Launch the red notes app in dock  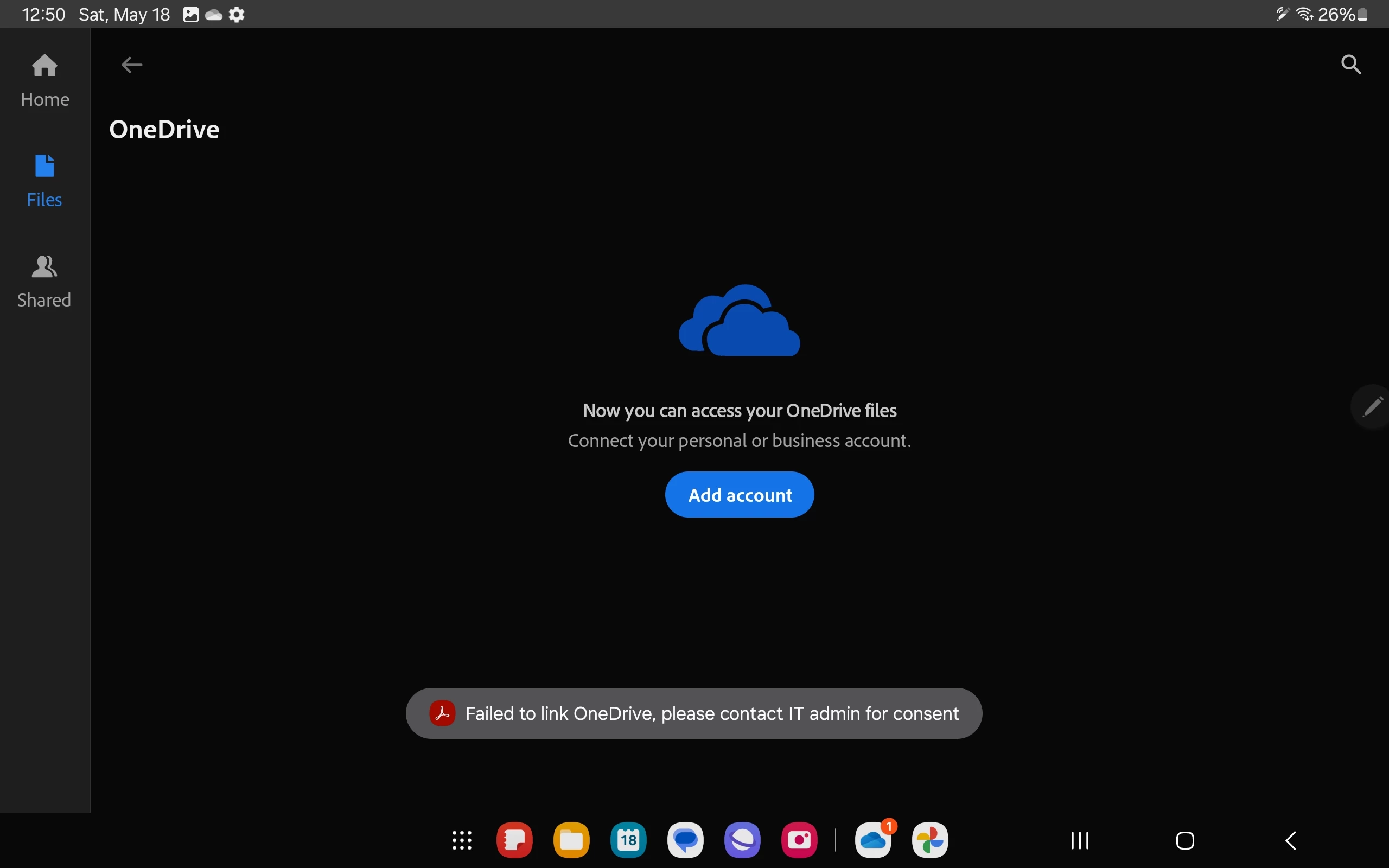pyautogui.click(x=514, y=840)
